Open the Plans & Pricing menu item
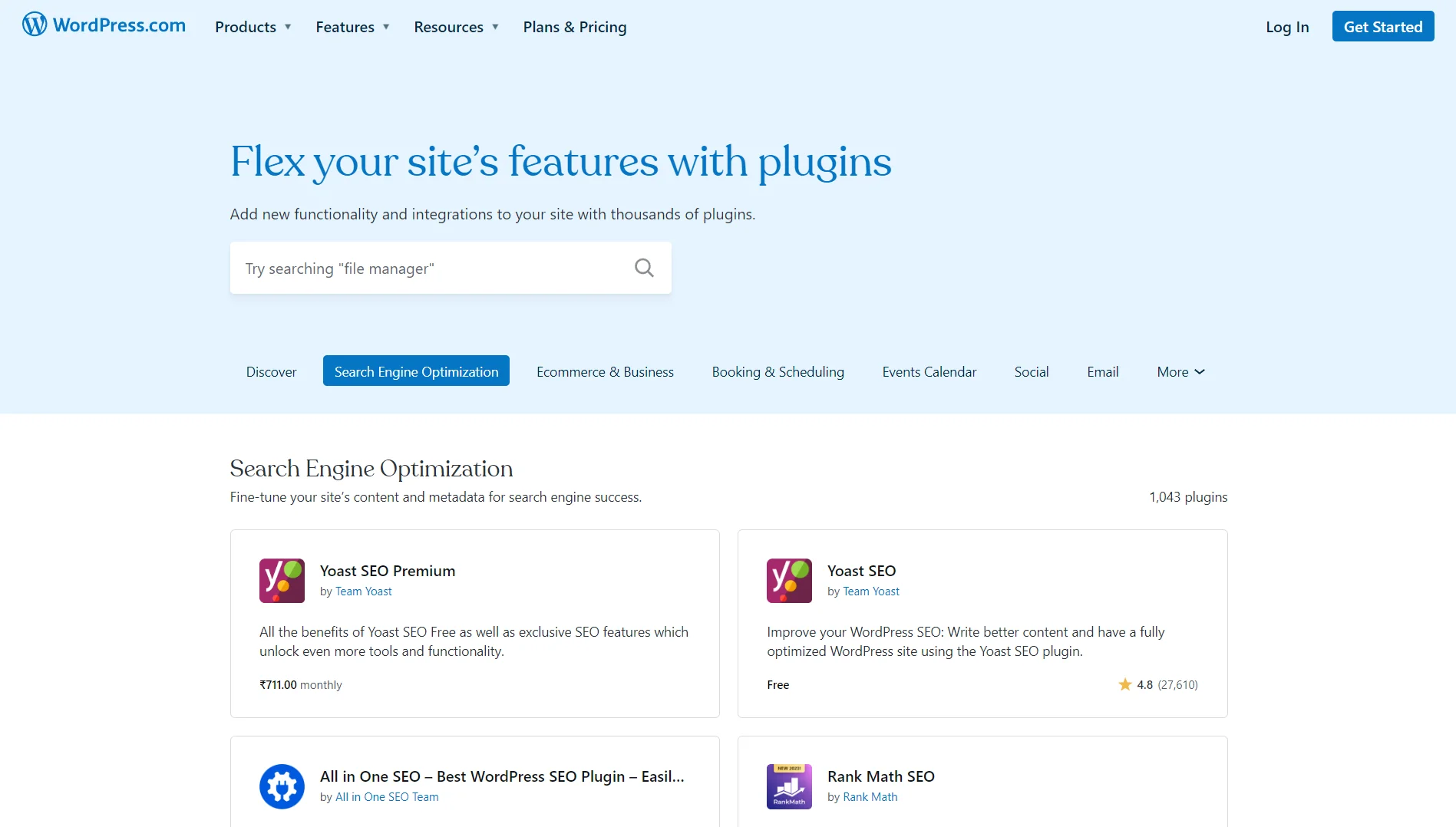Screen dimensions: 1456x827 click(574, 27)
